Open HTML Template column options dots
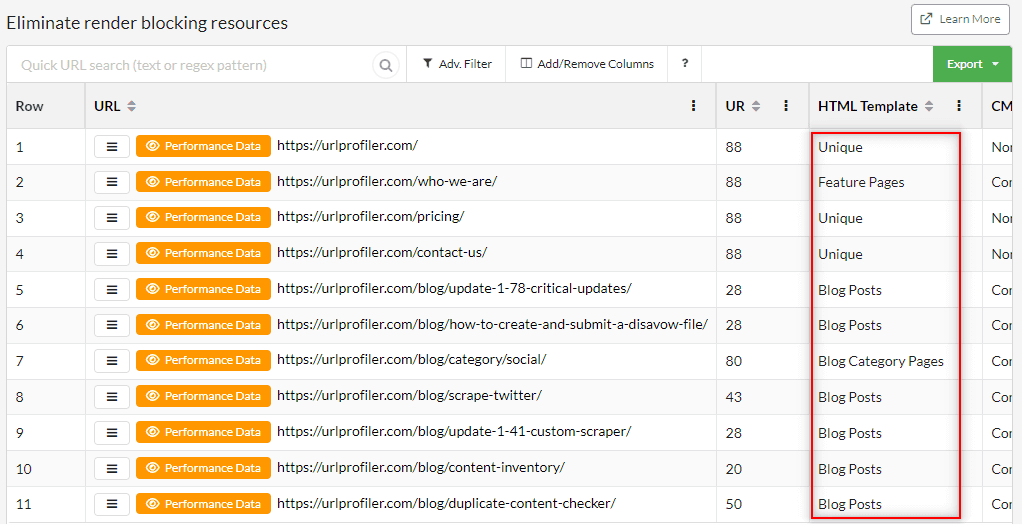Screen dimensions: 1022x525 pyautogui.click(x=959, y=106)
